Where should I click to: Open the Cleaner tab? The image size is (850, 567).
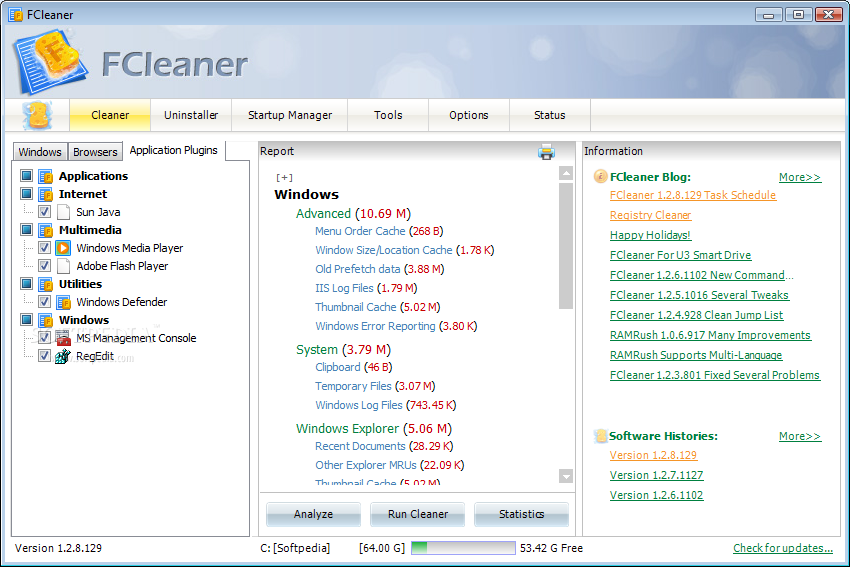[110, 115]
